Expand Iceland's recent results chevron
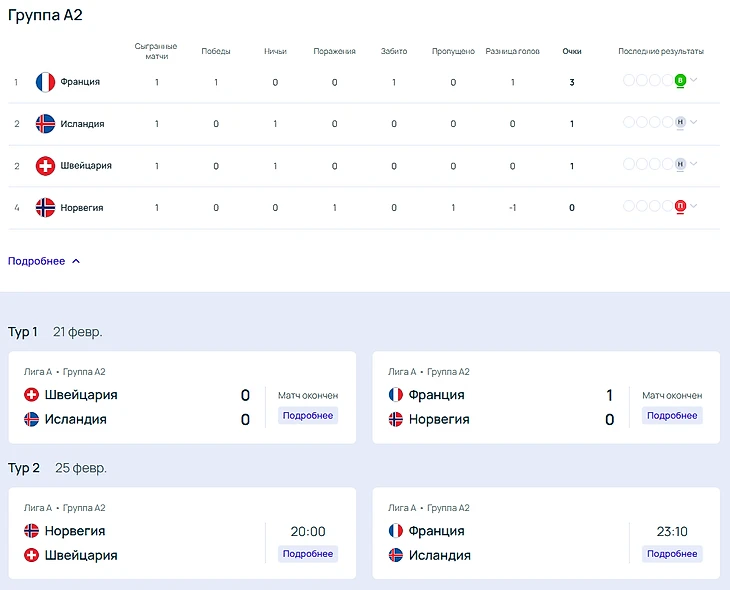 (694, 122)
